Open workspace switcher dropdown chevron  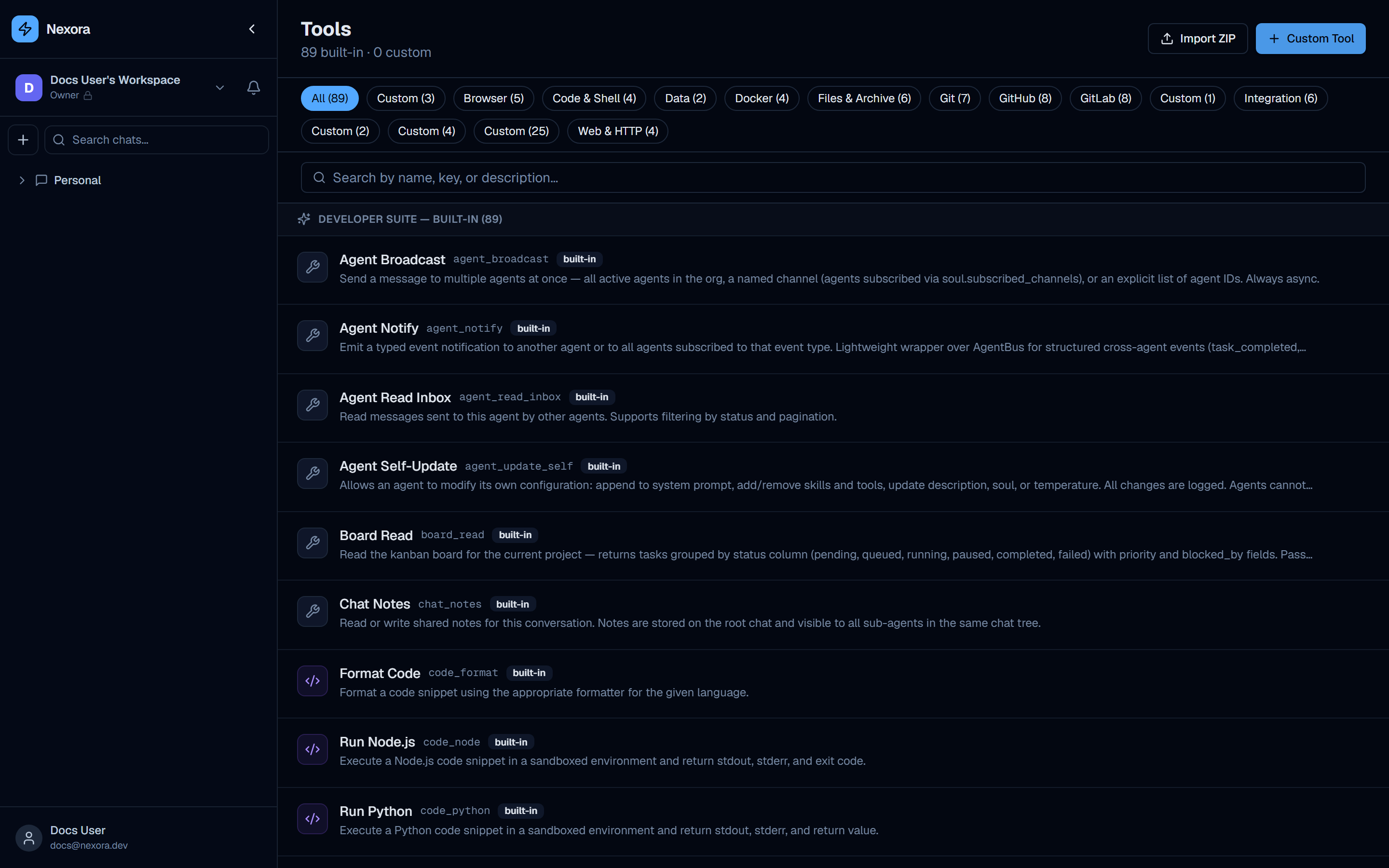219,87
